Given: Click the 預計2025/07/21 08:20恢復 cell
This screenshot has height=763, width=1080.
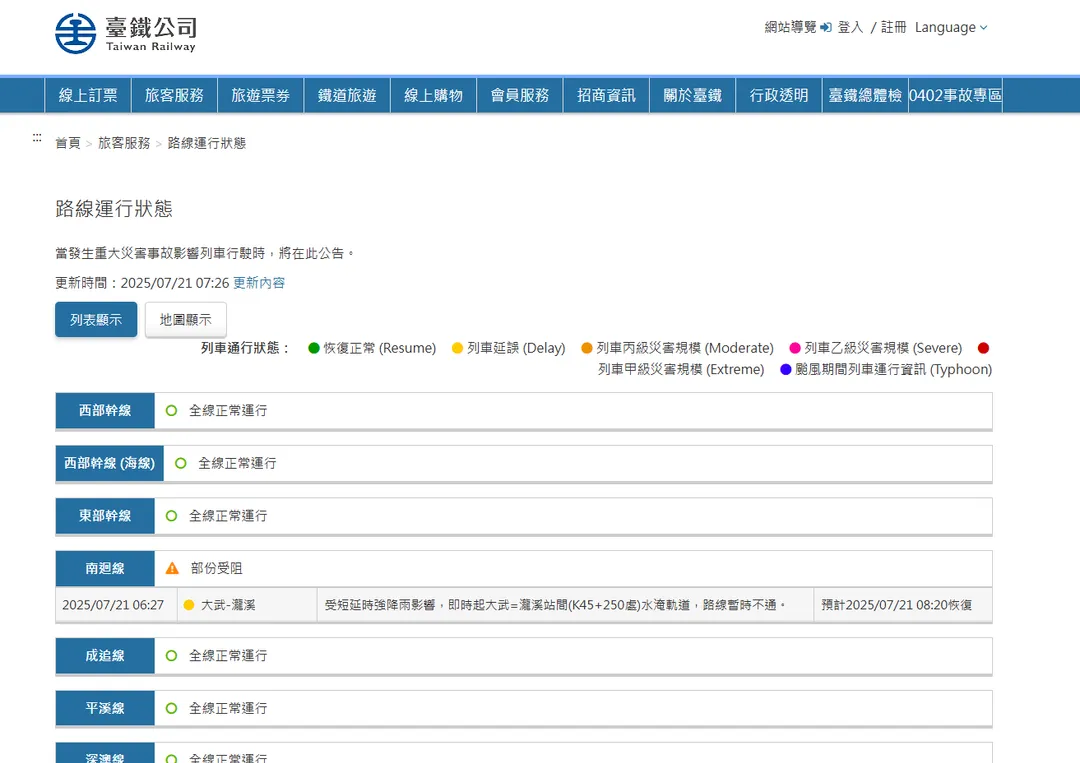Looking at the screenshot, I should 902,605.
